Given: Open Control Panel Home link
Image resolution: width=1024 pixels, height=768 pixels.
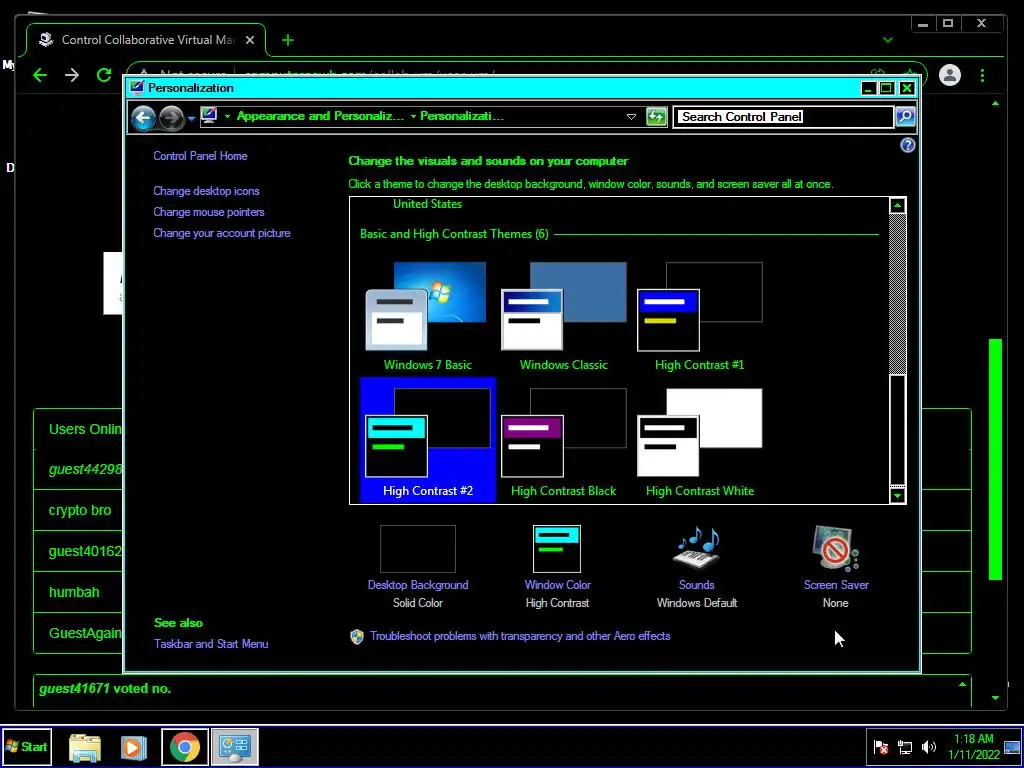Looking at the screenshot, I should coord(200,156).
